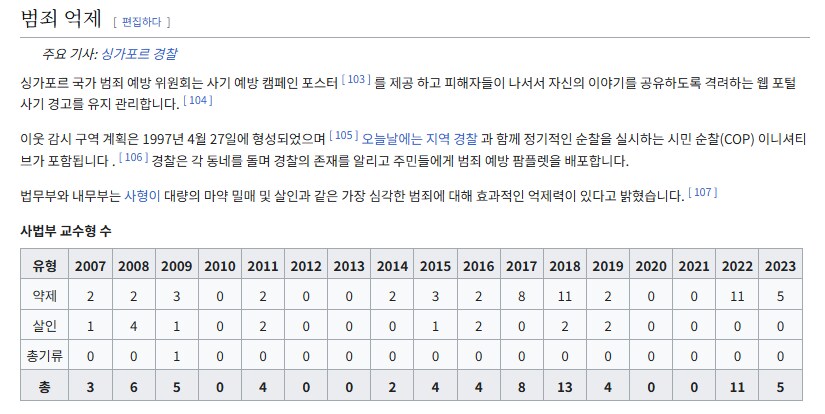825x414 pixels.
Task: Select the 2020 column header
Action: [x=651, y=265]
